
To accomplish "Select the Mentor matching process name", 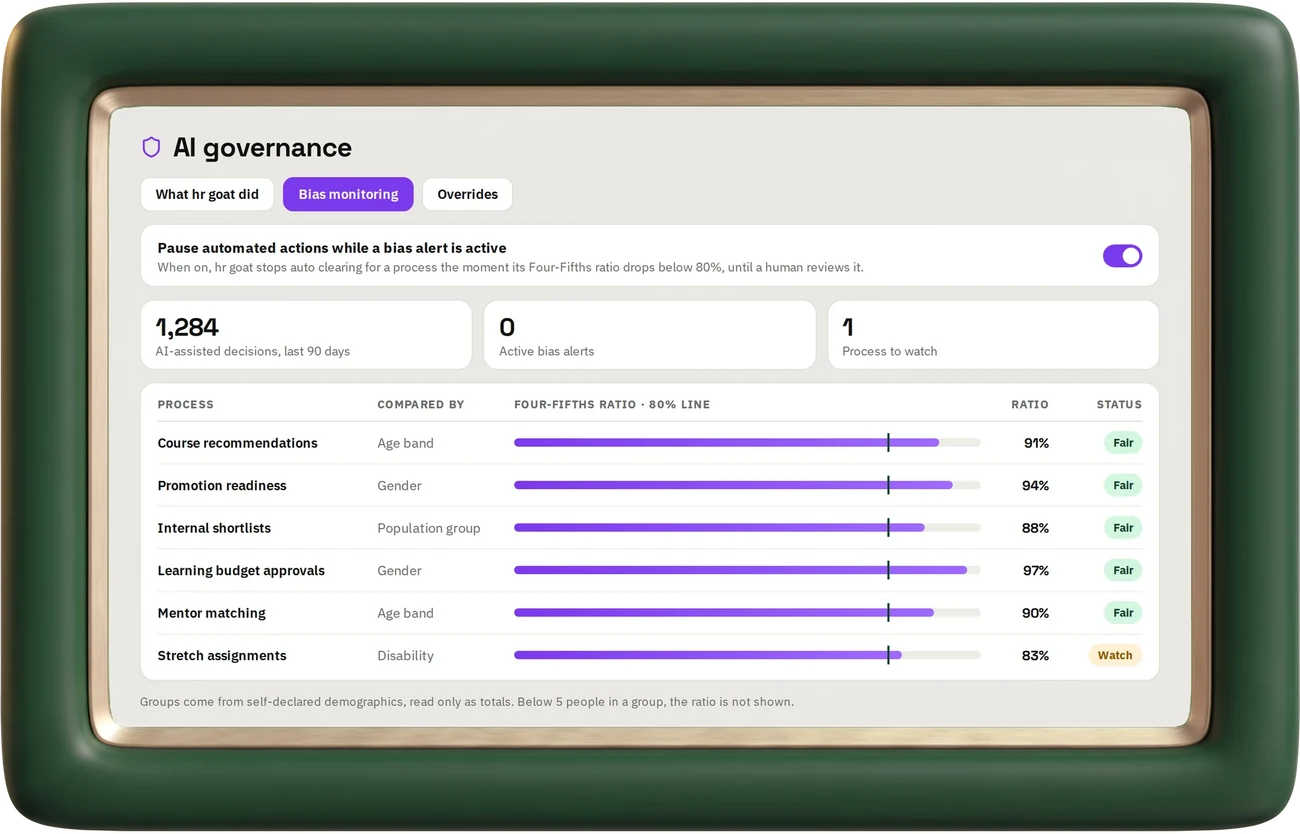I will pos(211,613).
